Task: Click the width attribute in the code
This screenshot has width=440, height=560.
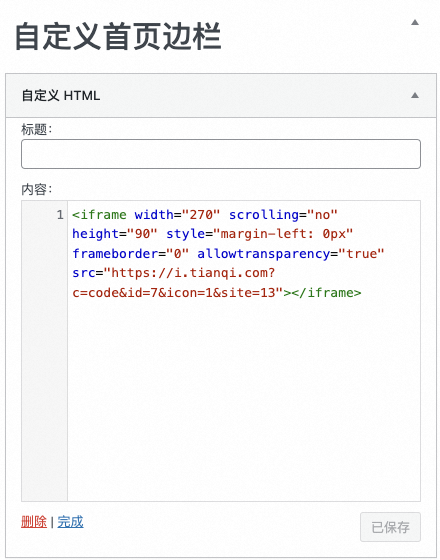Action: pyautogui.click(x=154, y=215)
